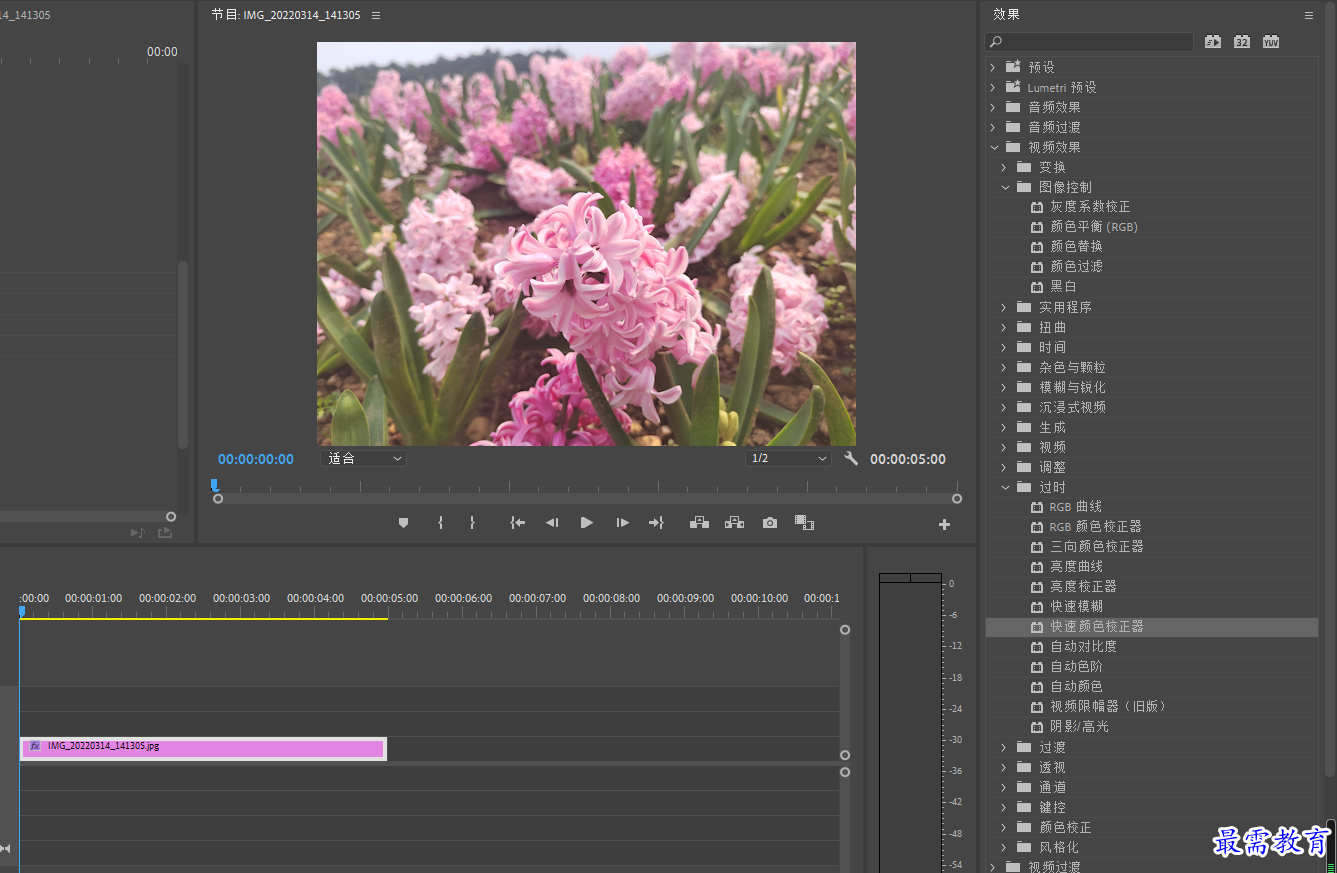Image resolution: width=1337 pixels, height=873 pixels.
Task: Click the Extract button in program monitor
Action: [735, 523]
